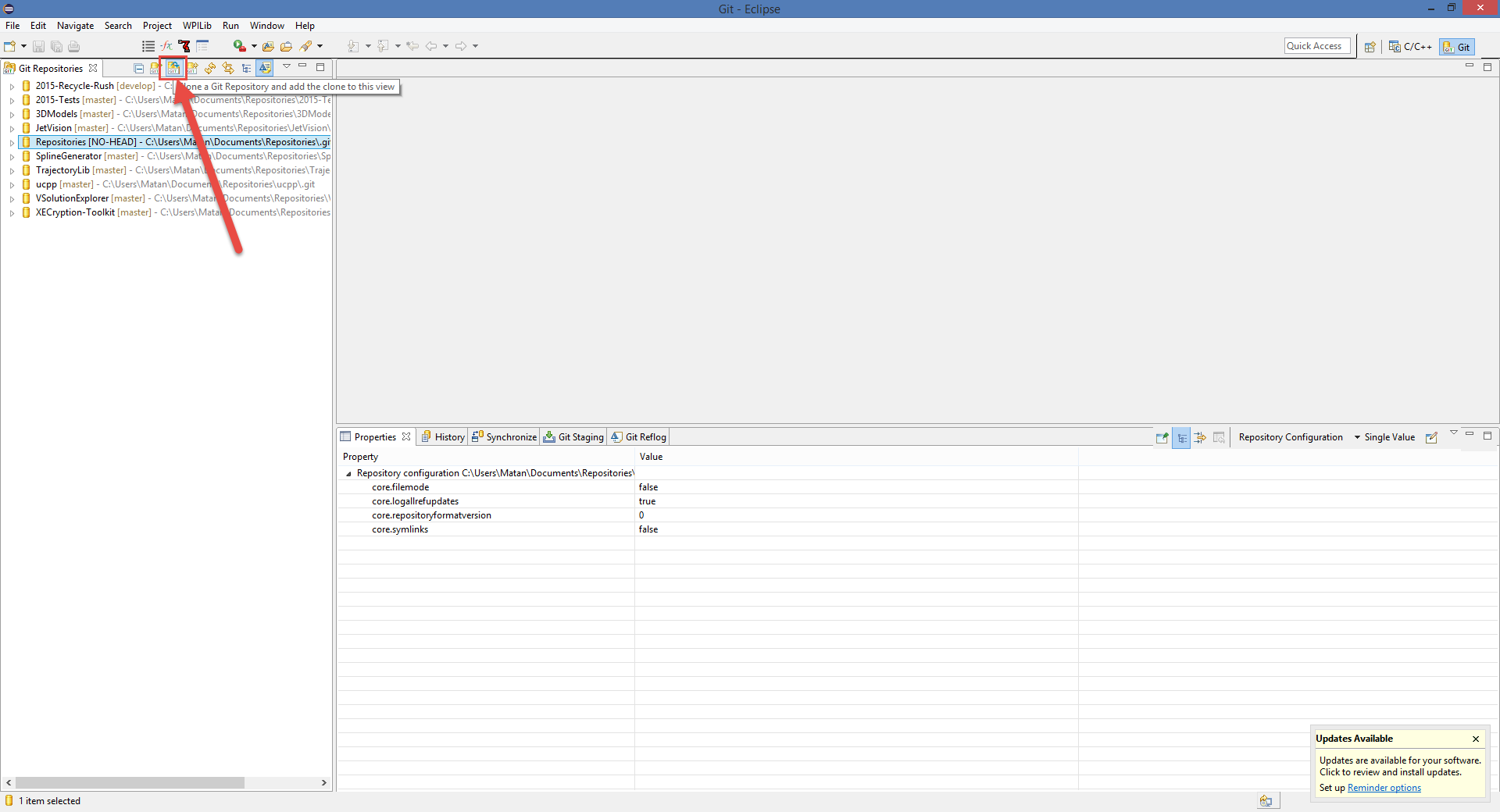Switch to the Git perspective button

point(1457,47)
